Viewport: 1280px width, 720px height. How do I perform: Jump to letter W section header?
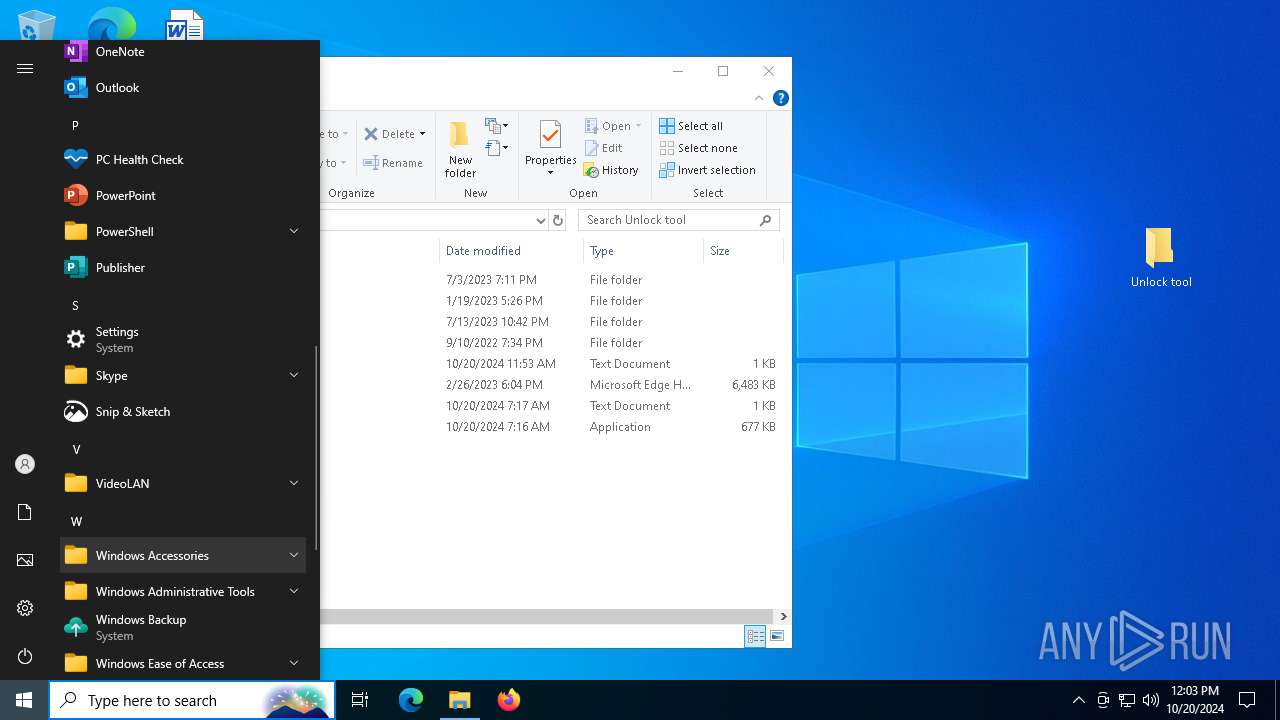pyautogui.click(x=76, y=521)
